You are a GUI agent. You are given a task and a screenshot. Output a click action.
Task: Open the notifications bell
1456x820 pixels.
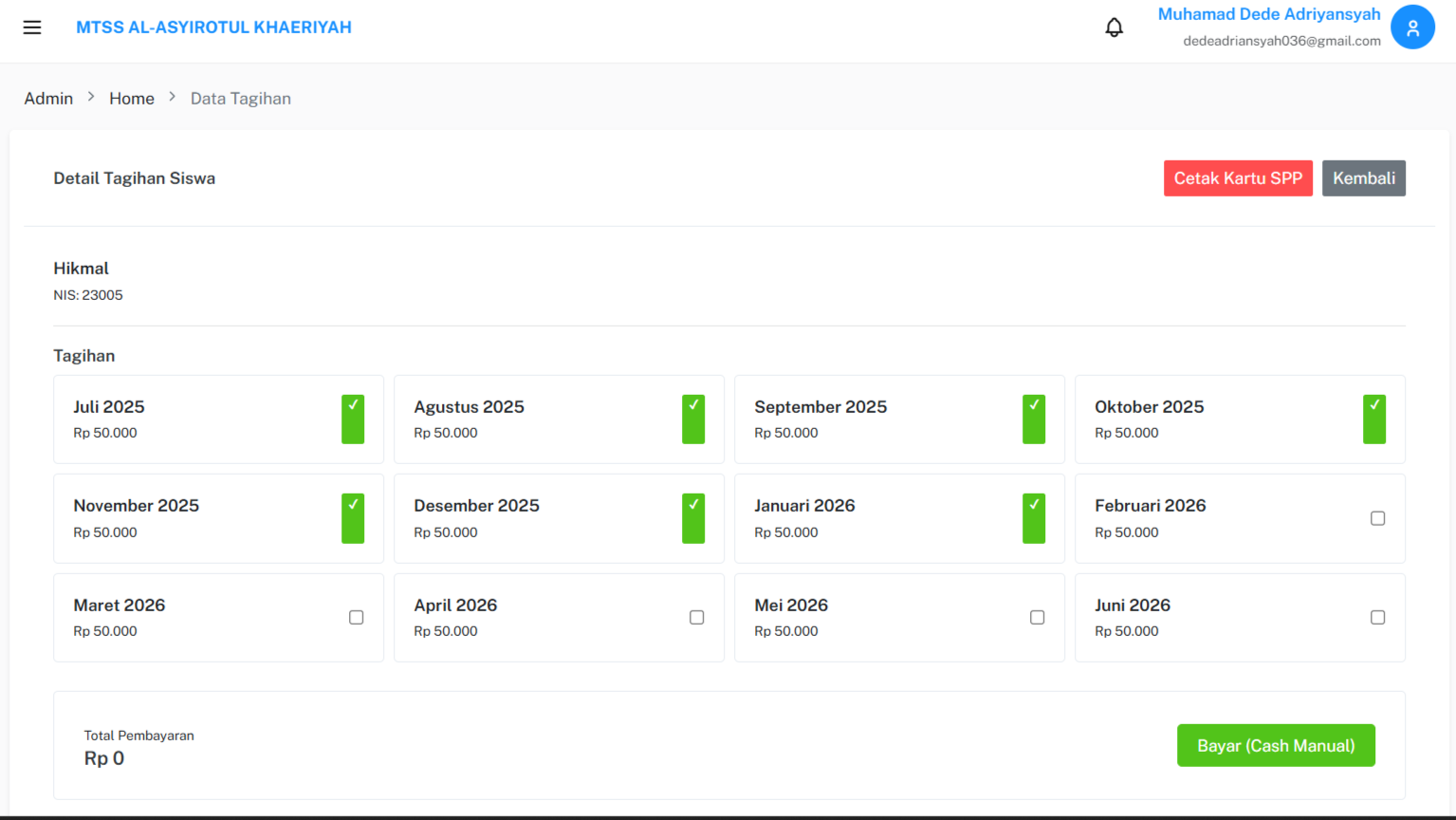tap(1115, 28)
